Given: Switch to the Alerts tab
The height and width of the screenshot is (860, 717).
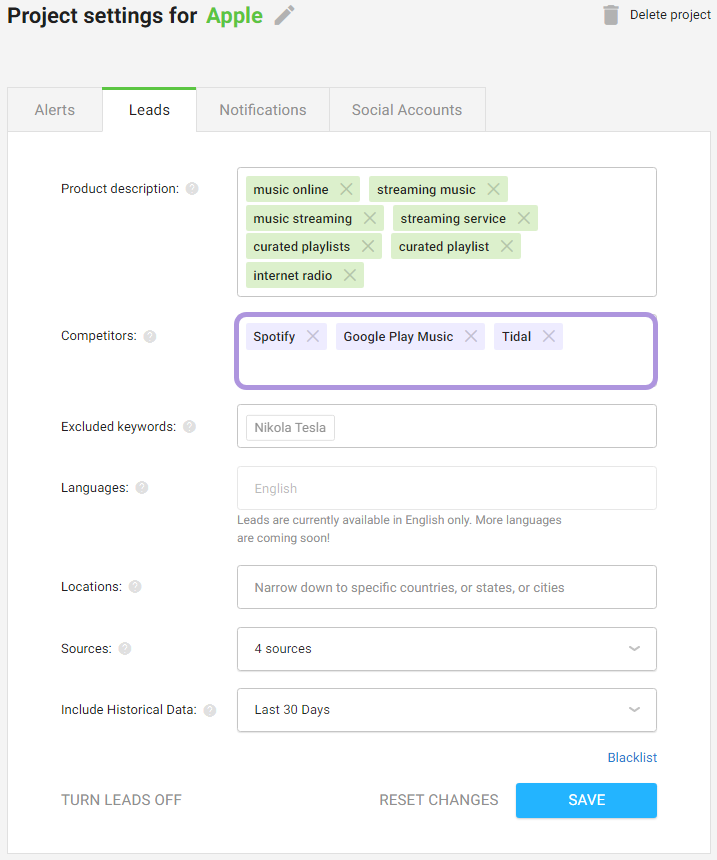Looking at the screenshot, I should [x=55, y=110].
